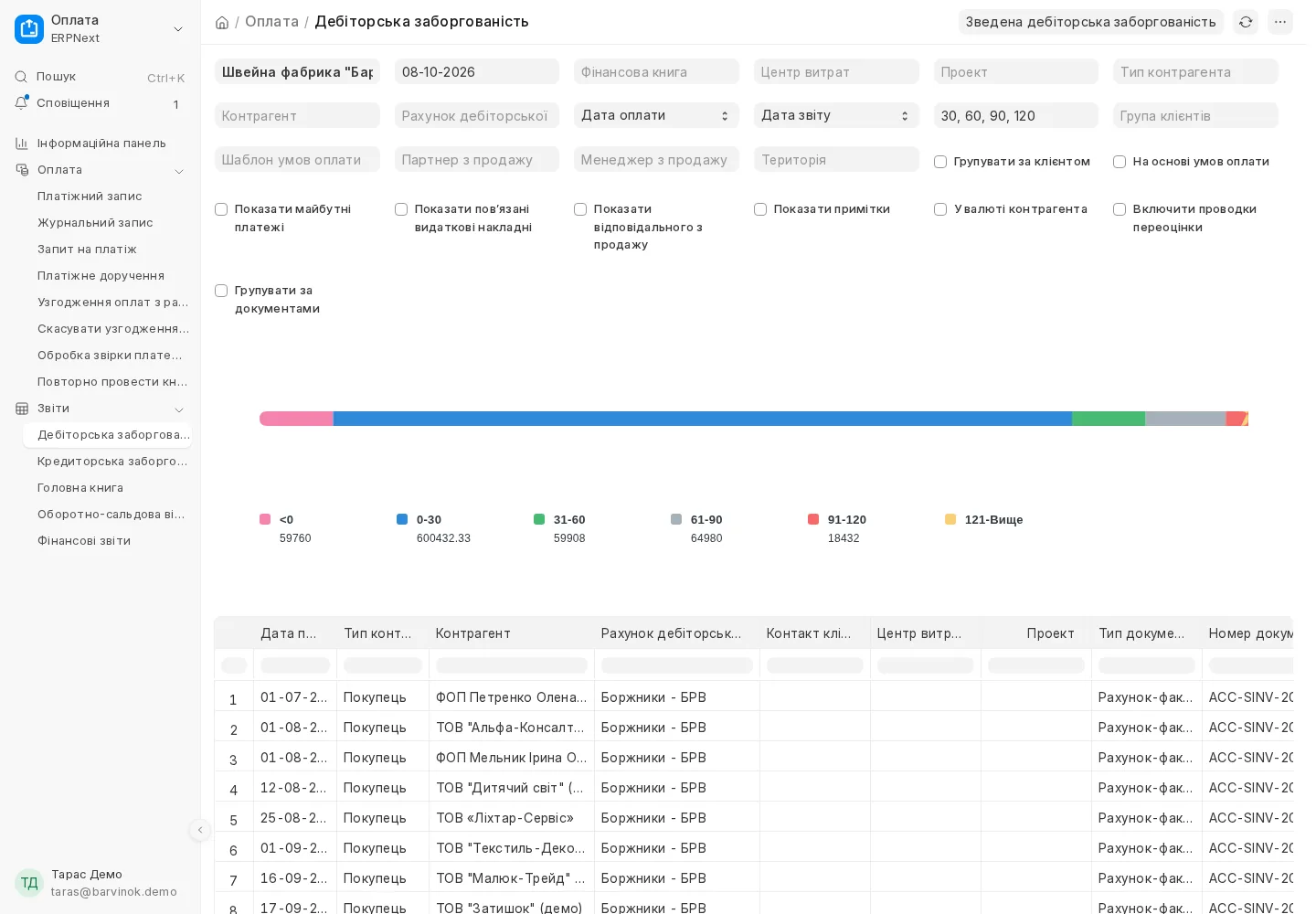Image resolution: width=1316 pixels, height=914 pixels.
Task: Open the Дата звіту dropdown
Action: coord(836,115)
